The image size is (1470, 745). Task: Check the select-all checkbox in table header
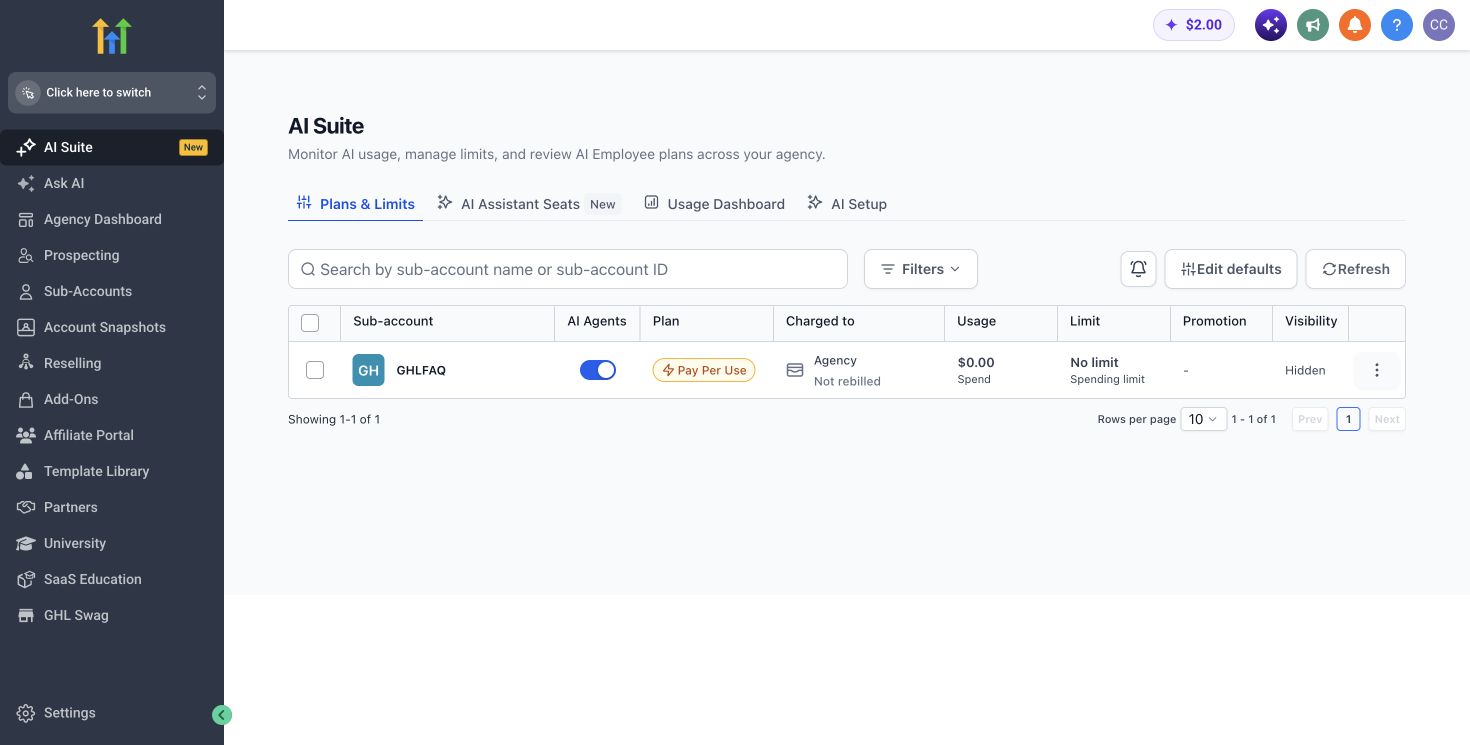pyautogui.click(x=310, y=322)
